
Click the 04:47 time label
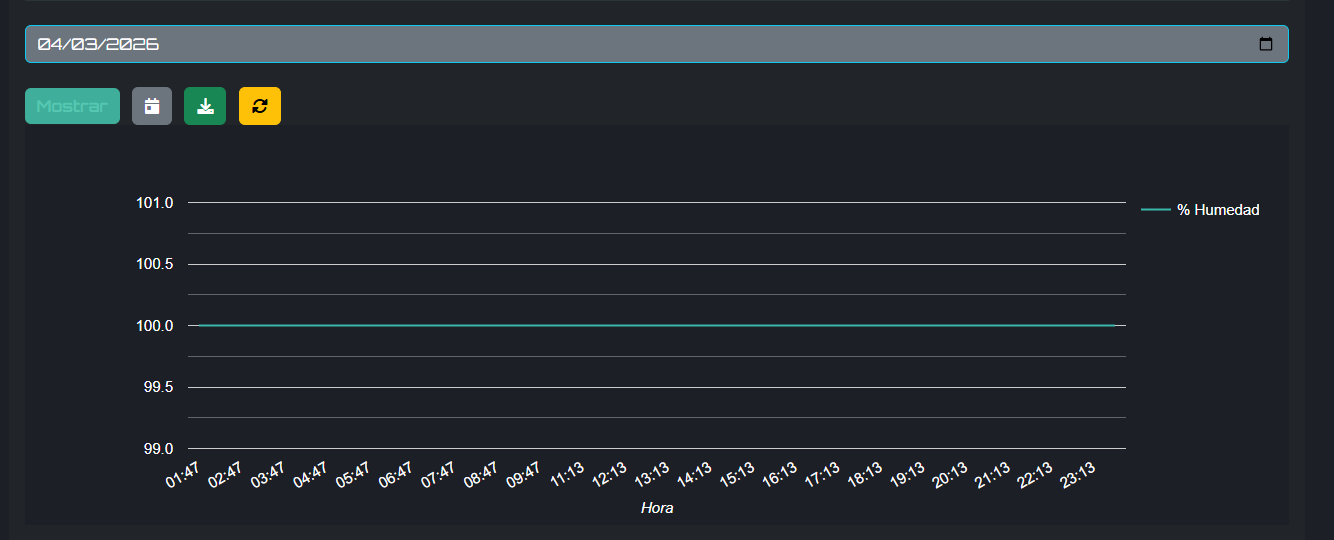coord(311,474)
